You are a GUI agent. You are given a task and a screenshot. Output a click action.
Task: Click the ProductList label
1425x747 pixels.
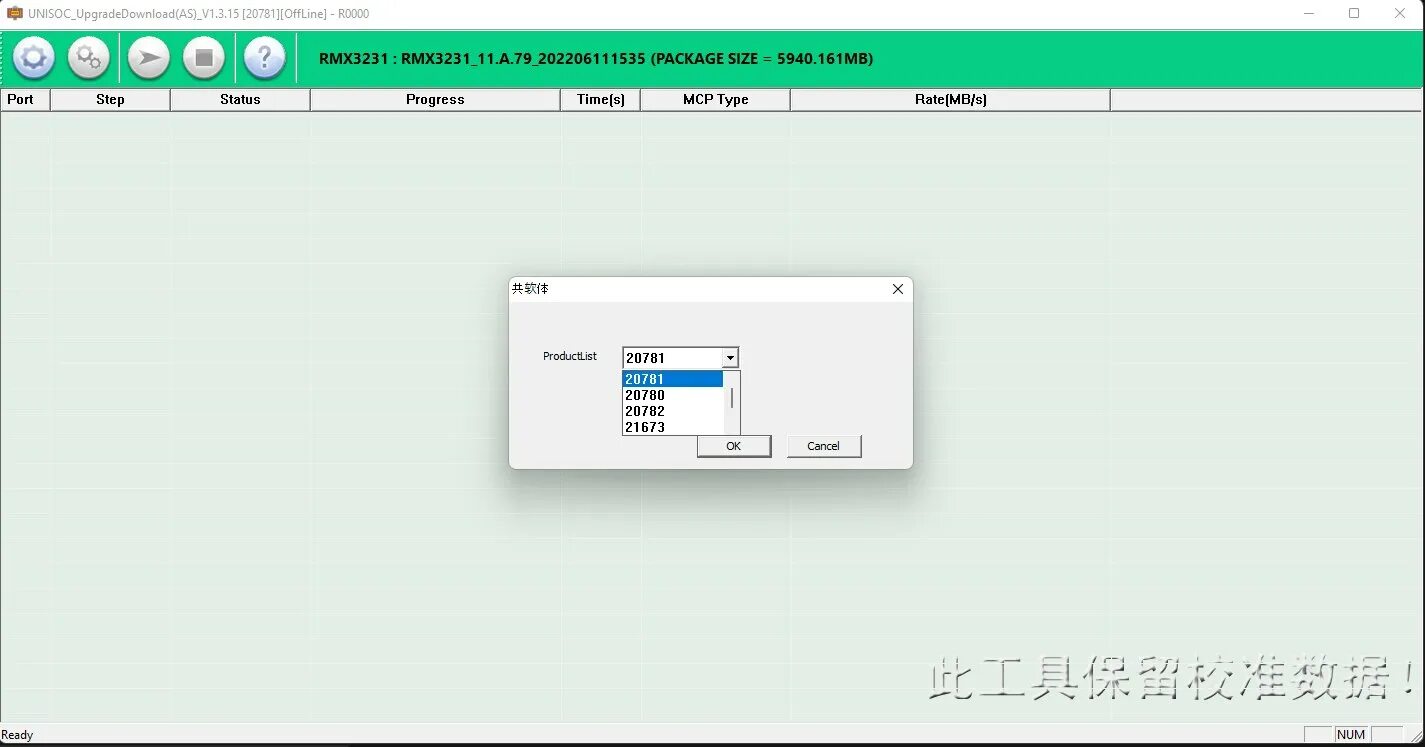(x=570, y=356)
